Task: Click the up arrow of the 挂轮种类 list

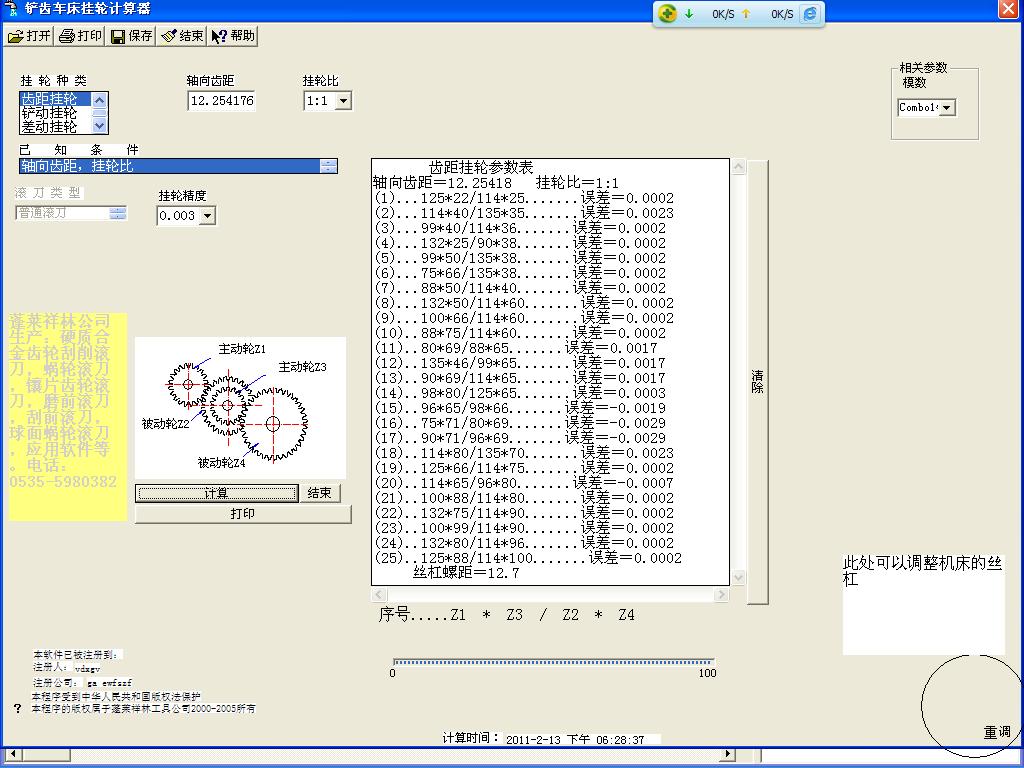Action: click(x=99, y=100)
